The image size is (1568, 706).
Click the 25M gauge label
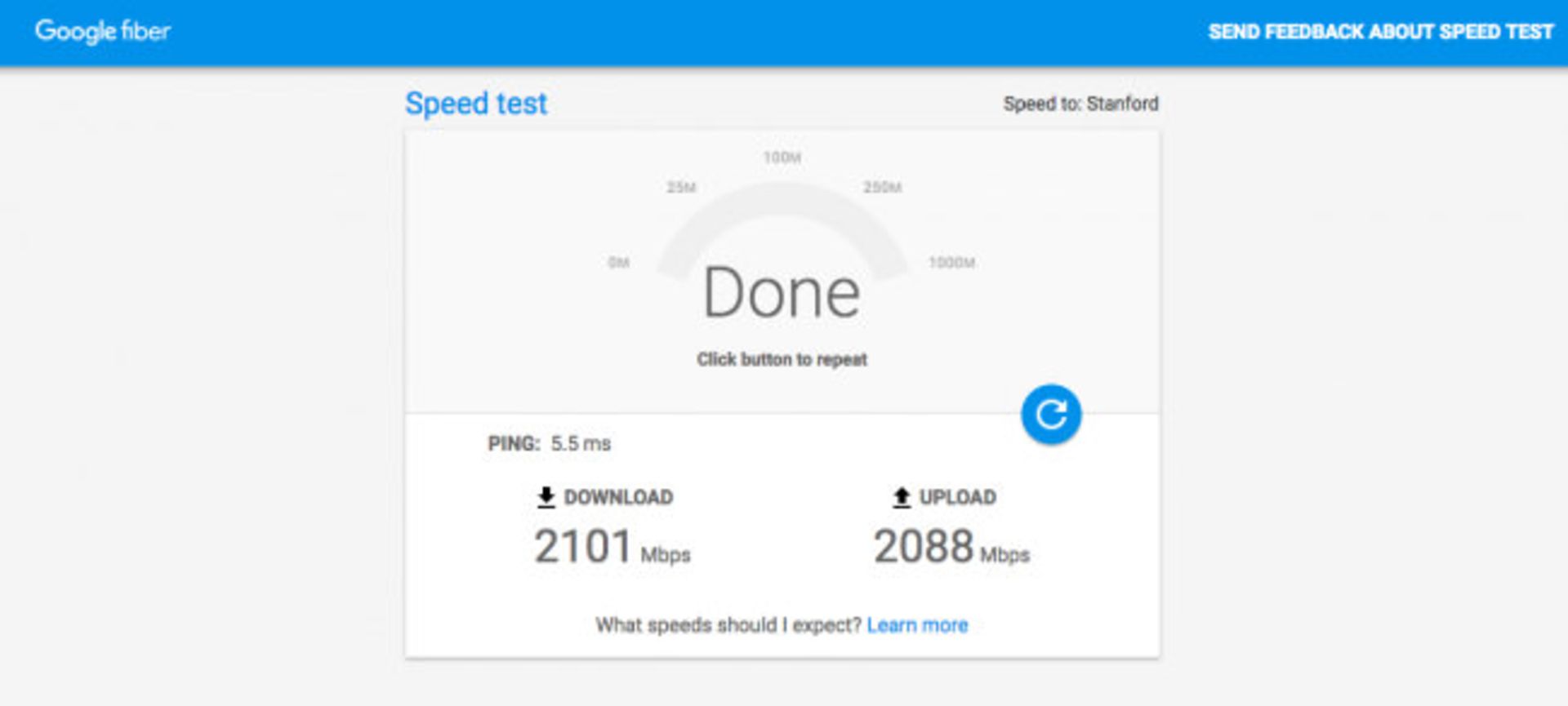tap(681, 188)
